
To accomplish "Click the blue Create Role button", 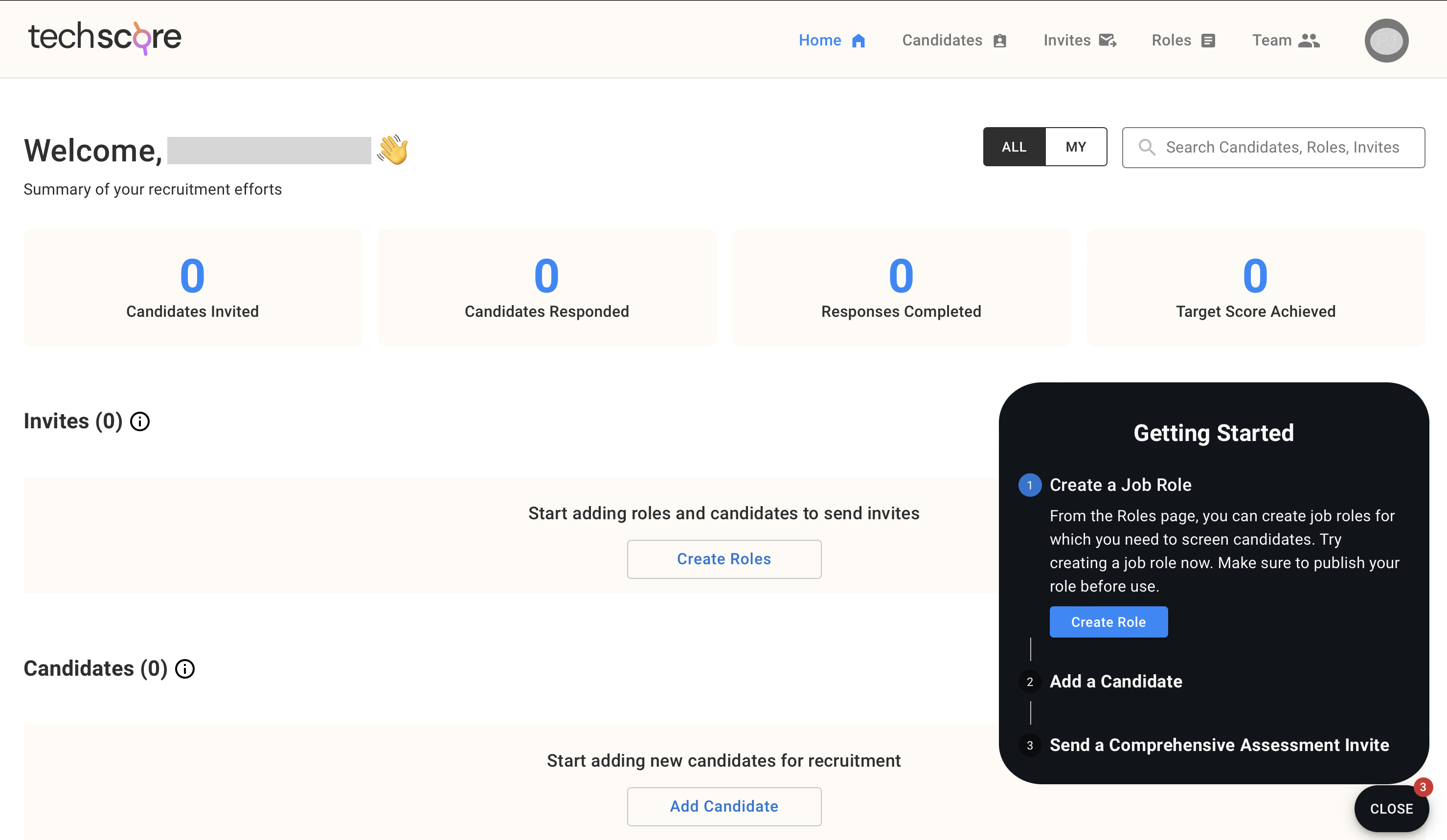I will [x=1108, y=622].
